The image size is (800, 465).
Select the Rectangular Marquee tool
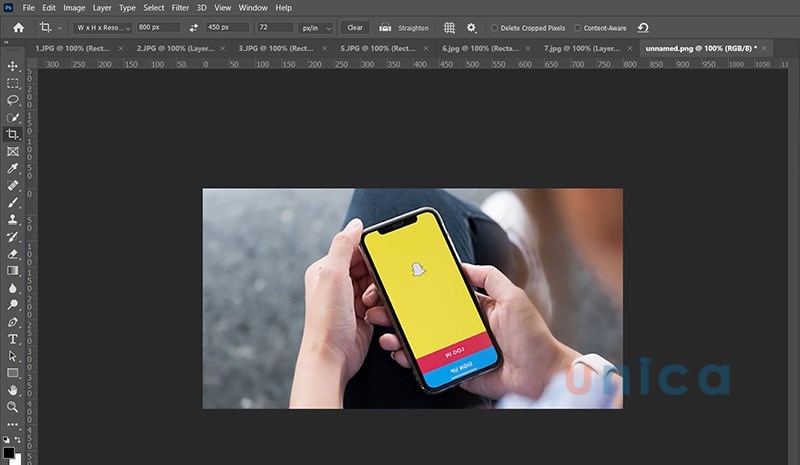click(x=13, y=83)
